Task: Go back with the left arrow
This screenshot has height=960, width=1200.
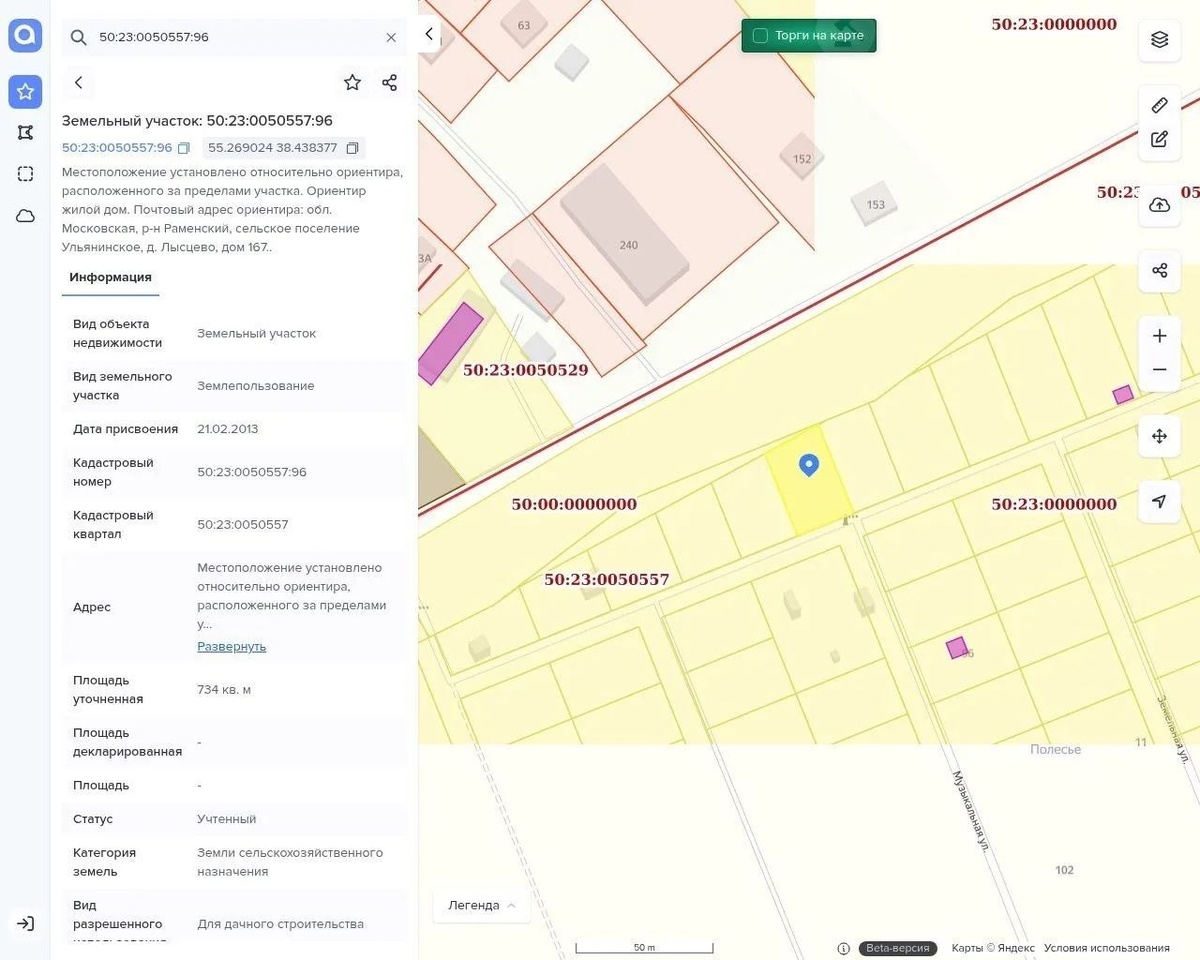Action: pyautogui.click(x=78, y=83)
